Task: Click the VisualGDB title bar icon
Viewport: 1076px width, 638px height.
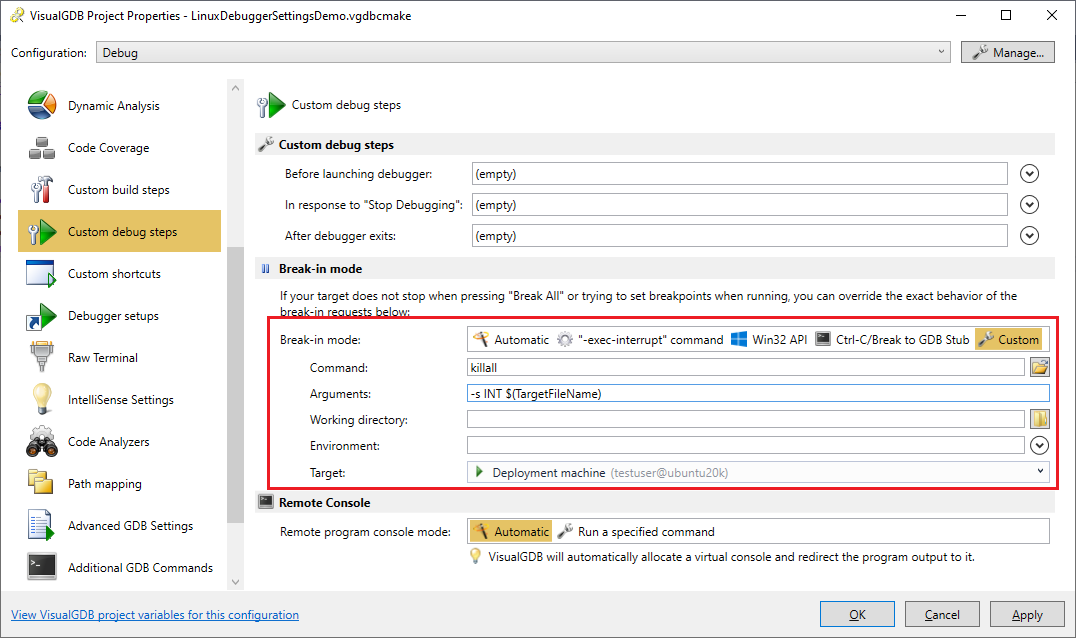Action: (16, 15)
